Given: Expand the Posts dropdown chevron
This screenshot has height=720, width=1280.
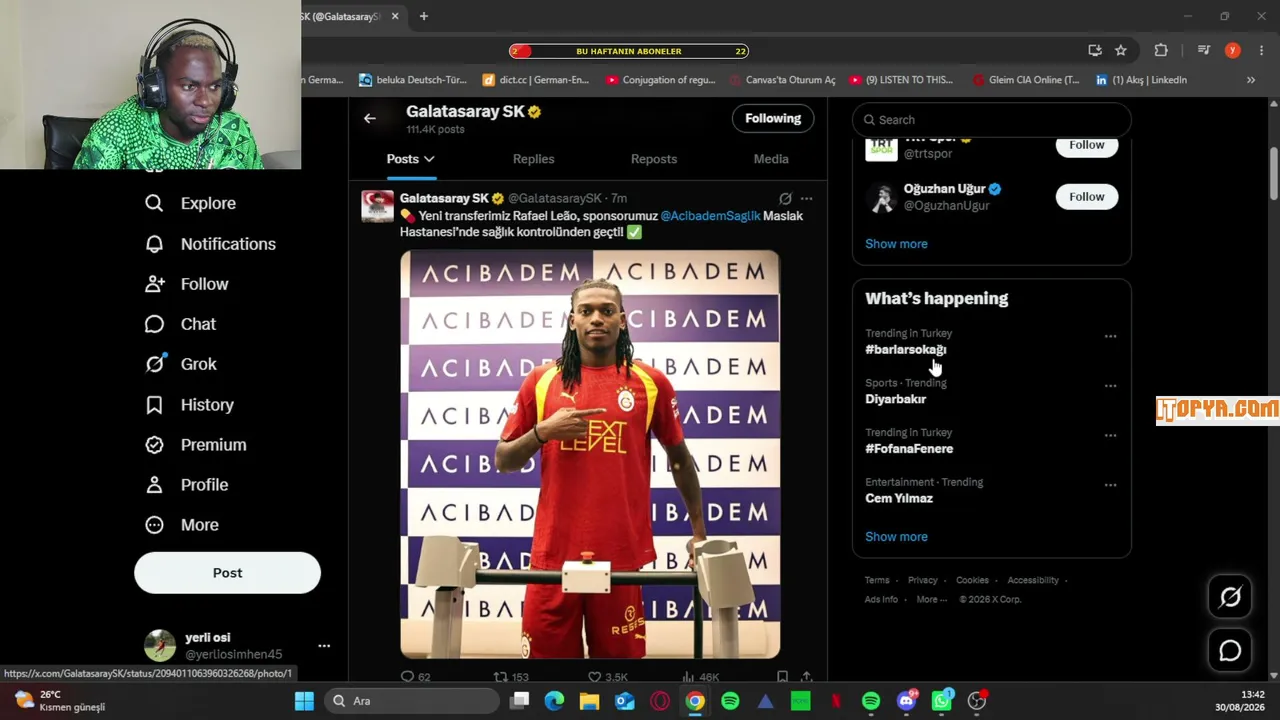Looking at the screenshot, I should click(429, 159).
